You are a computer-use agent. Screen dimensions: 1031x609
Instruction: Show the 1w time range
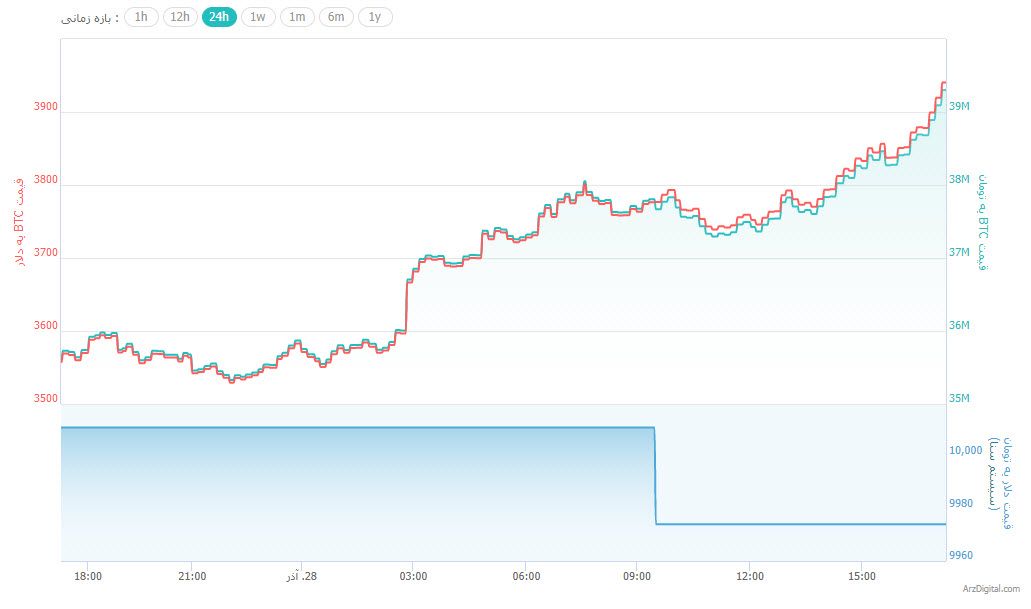pos(258,17)
